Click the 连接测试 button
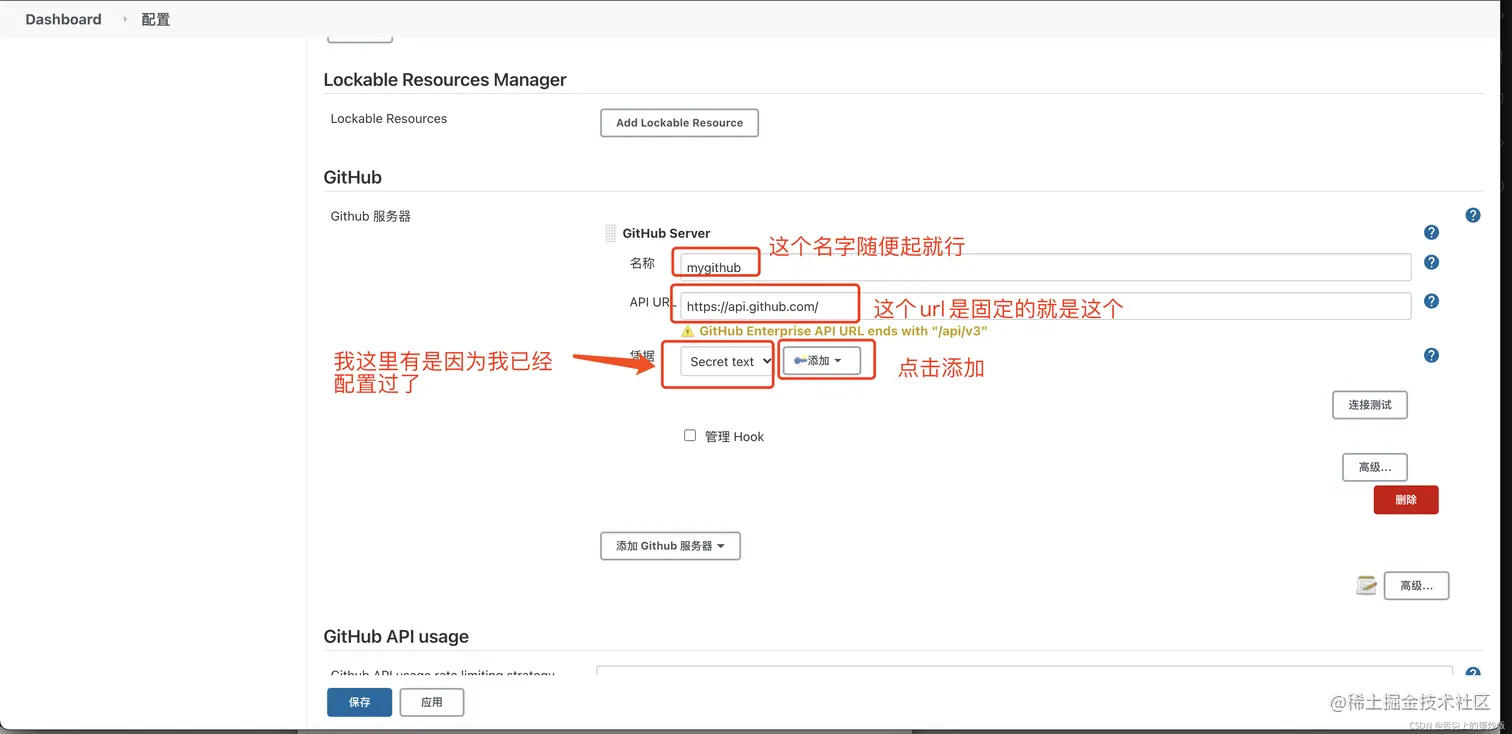Image resolution: width=1512 pixels, height=734 pixels. tap(1370, 405)
